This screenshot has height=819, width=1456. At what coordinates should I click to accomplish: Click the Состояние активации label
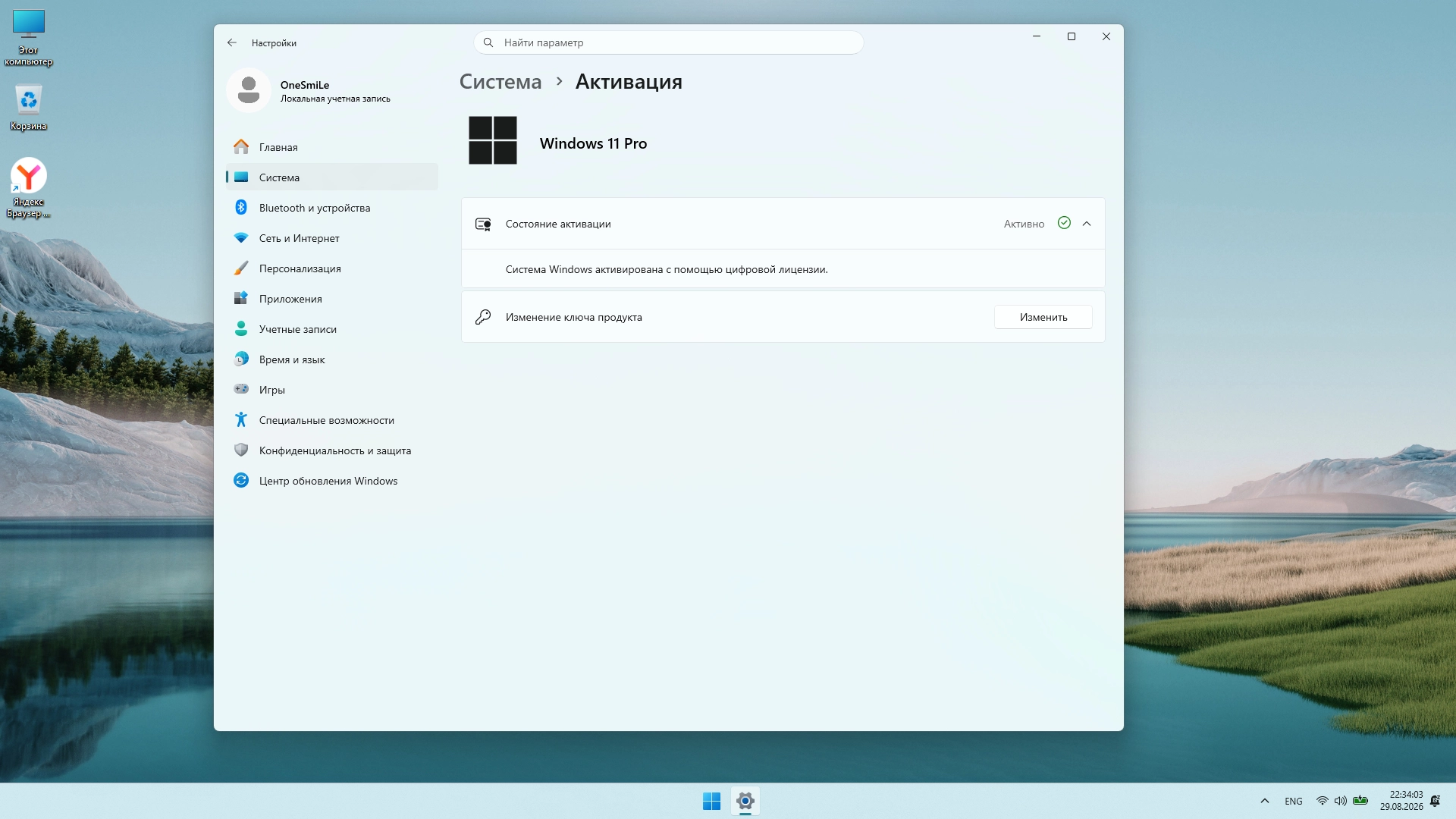coord(558,224)
